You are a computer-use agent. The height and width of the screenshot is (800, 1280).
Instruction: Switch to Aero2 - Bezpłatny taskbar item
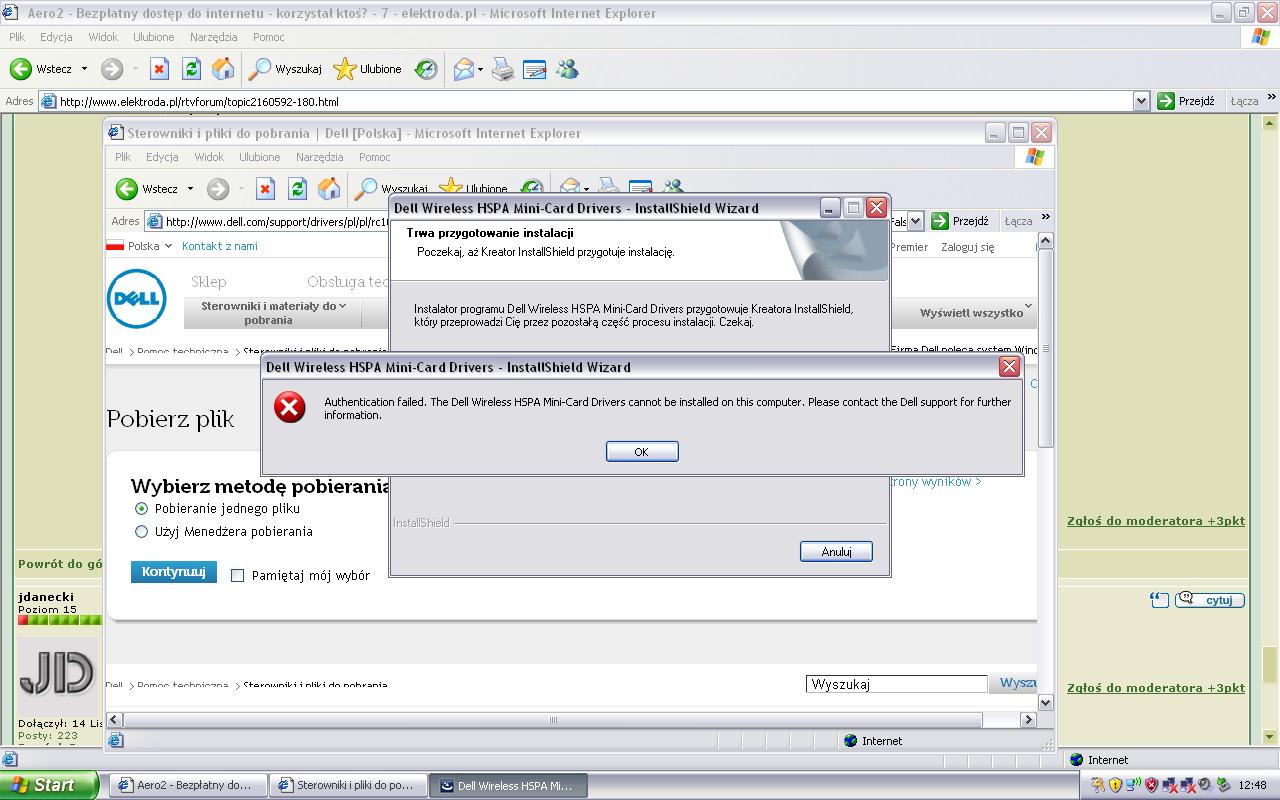click(x=189, y=786)
